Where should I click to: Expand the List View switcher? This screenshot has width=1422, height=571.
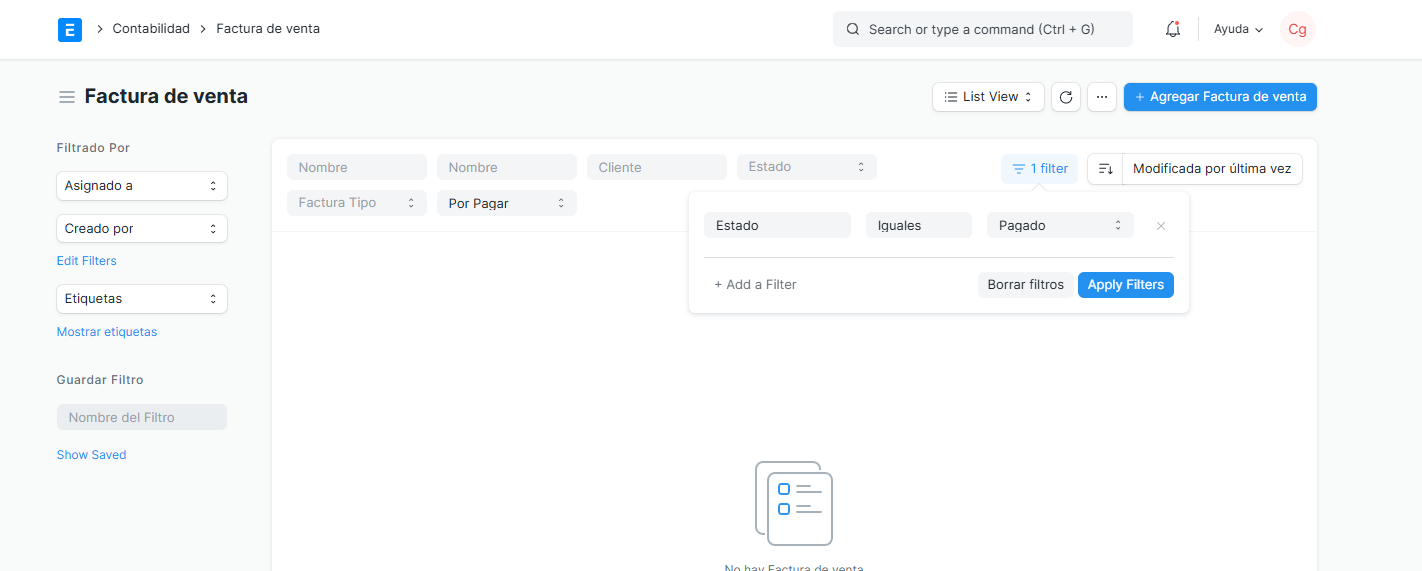pos(988,97)
